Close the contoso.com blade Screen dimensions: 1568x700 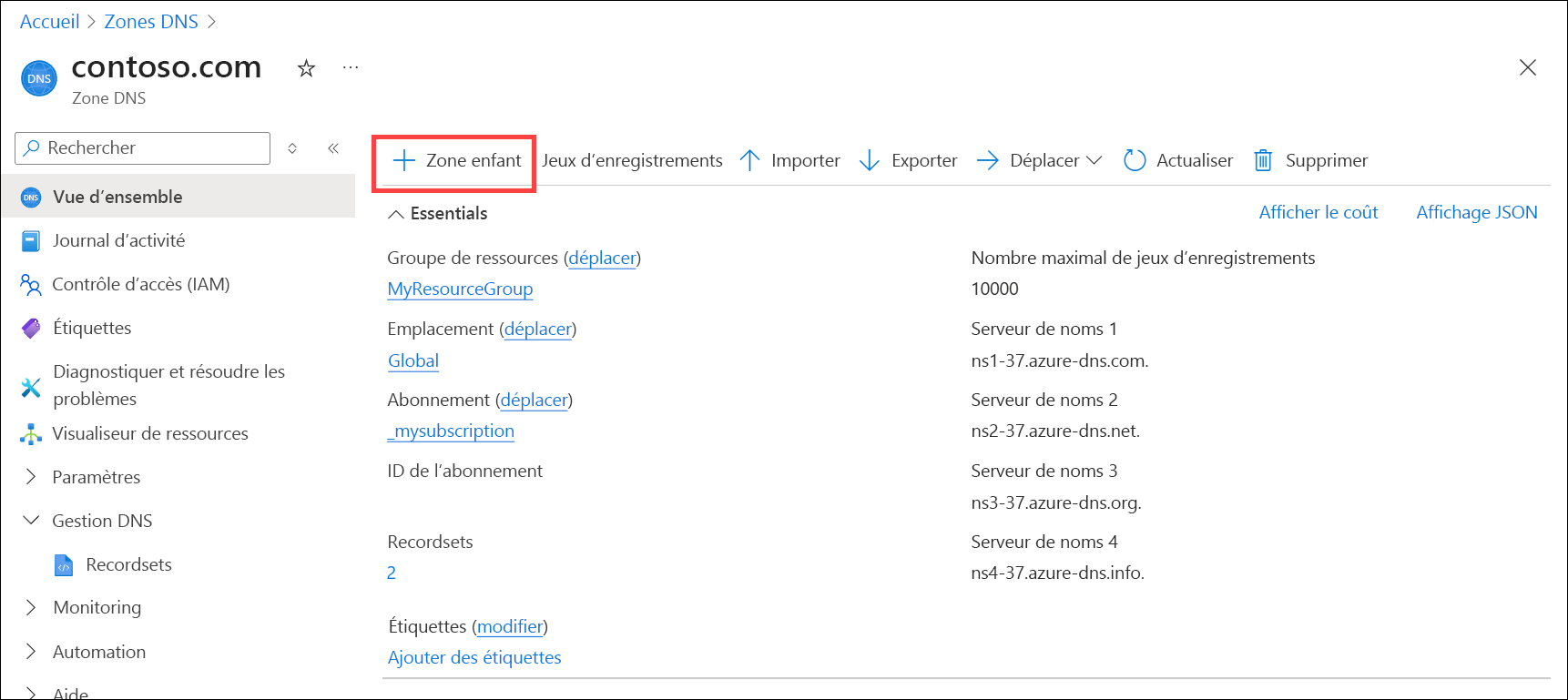(x=1528, y=67)
